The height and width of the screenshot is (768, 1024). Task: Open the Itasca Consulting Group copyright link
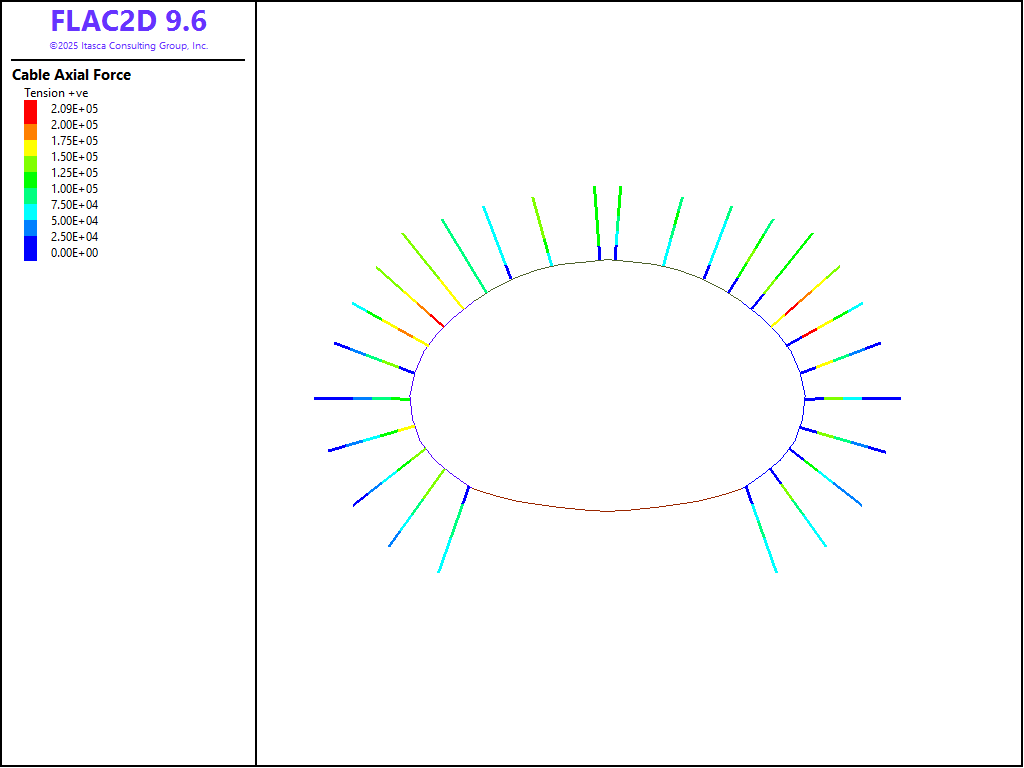pyautogui.click(x=129, y=46)
